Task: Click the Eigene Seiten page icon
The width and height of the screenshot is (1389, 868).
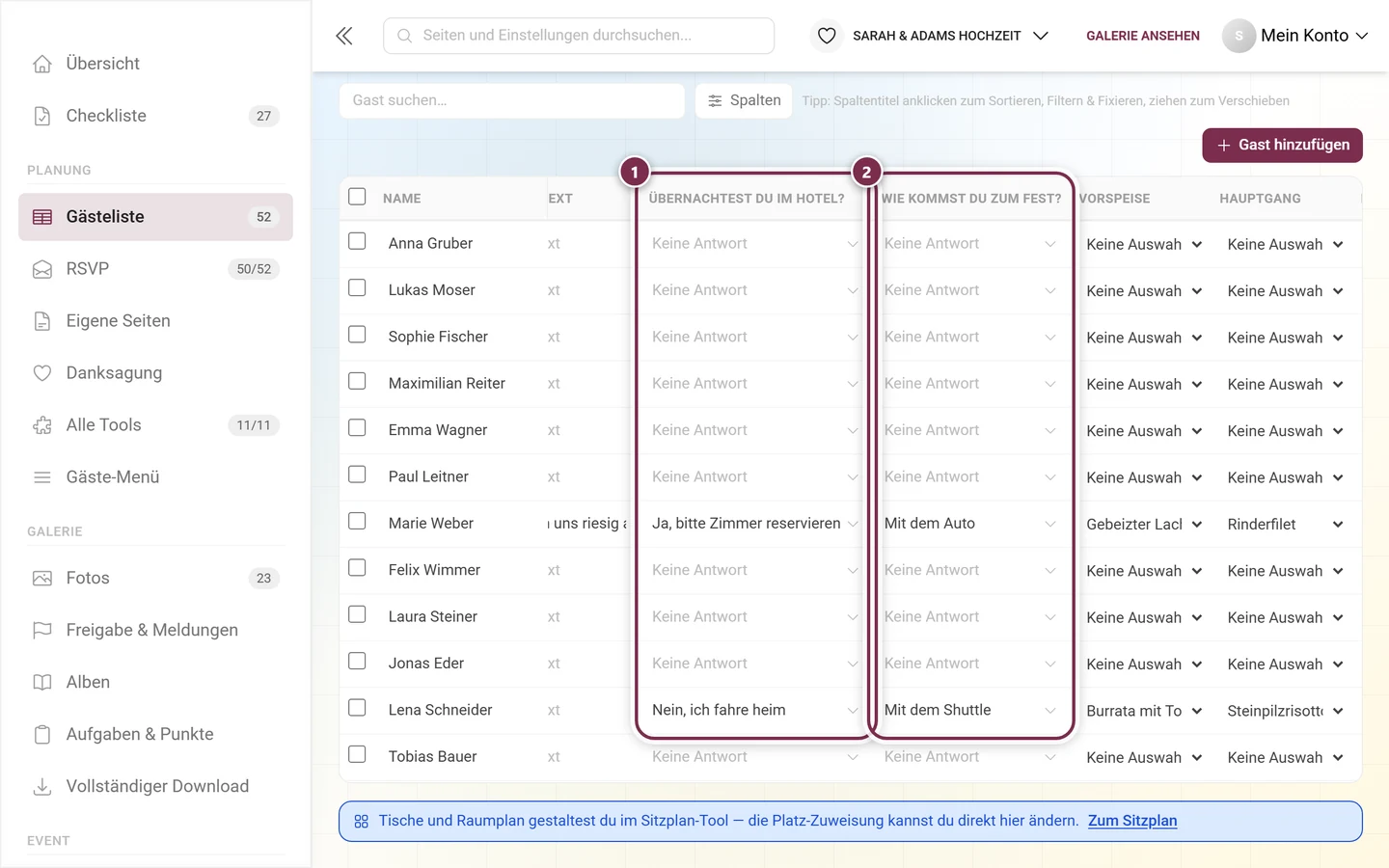Action: pos(42,321)
